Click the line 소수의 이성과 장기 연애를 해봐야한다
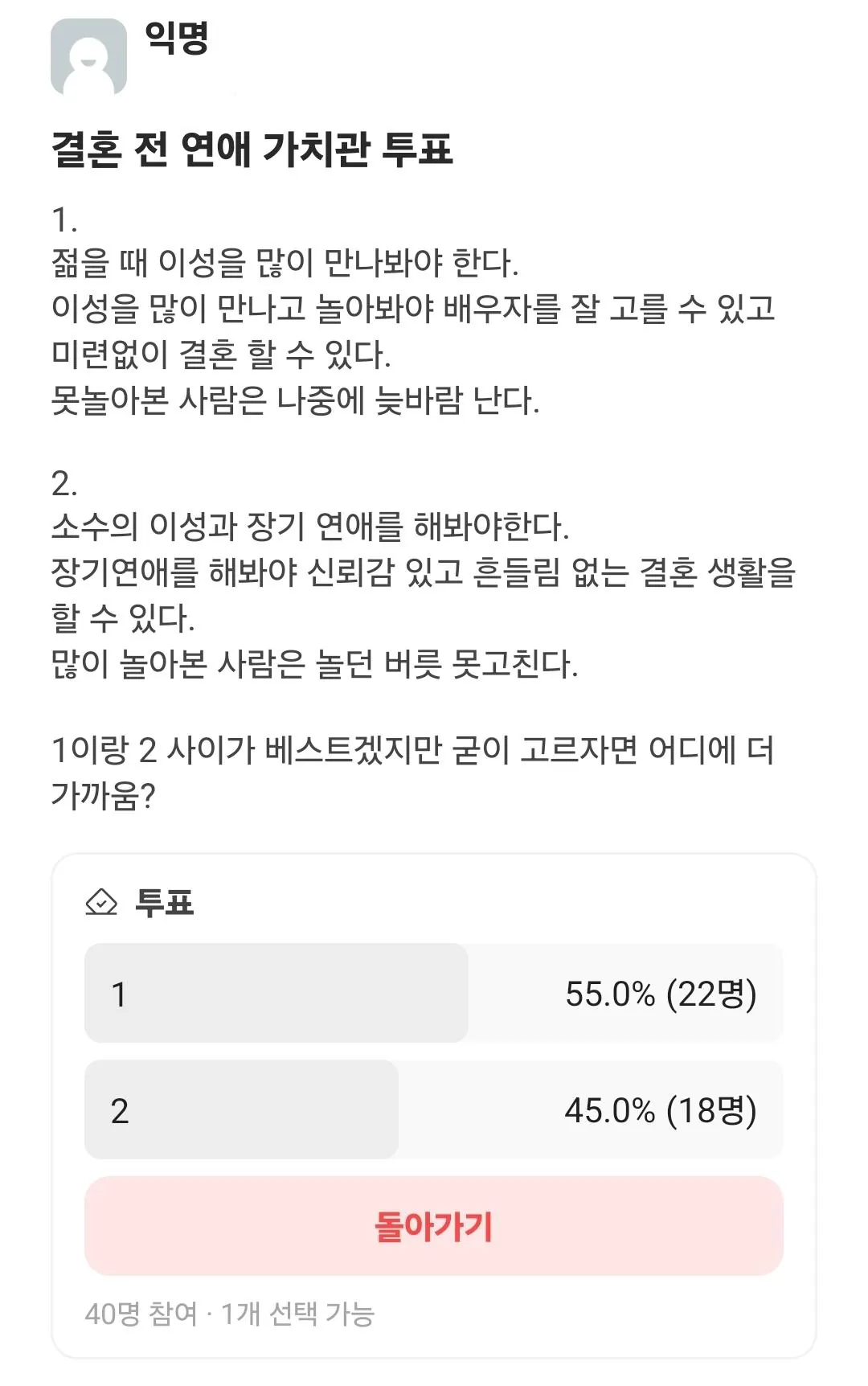This screenshot has width=868, height=1386. [310, 527]
